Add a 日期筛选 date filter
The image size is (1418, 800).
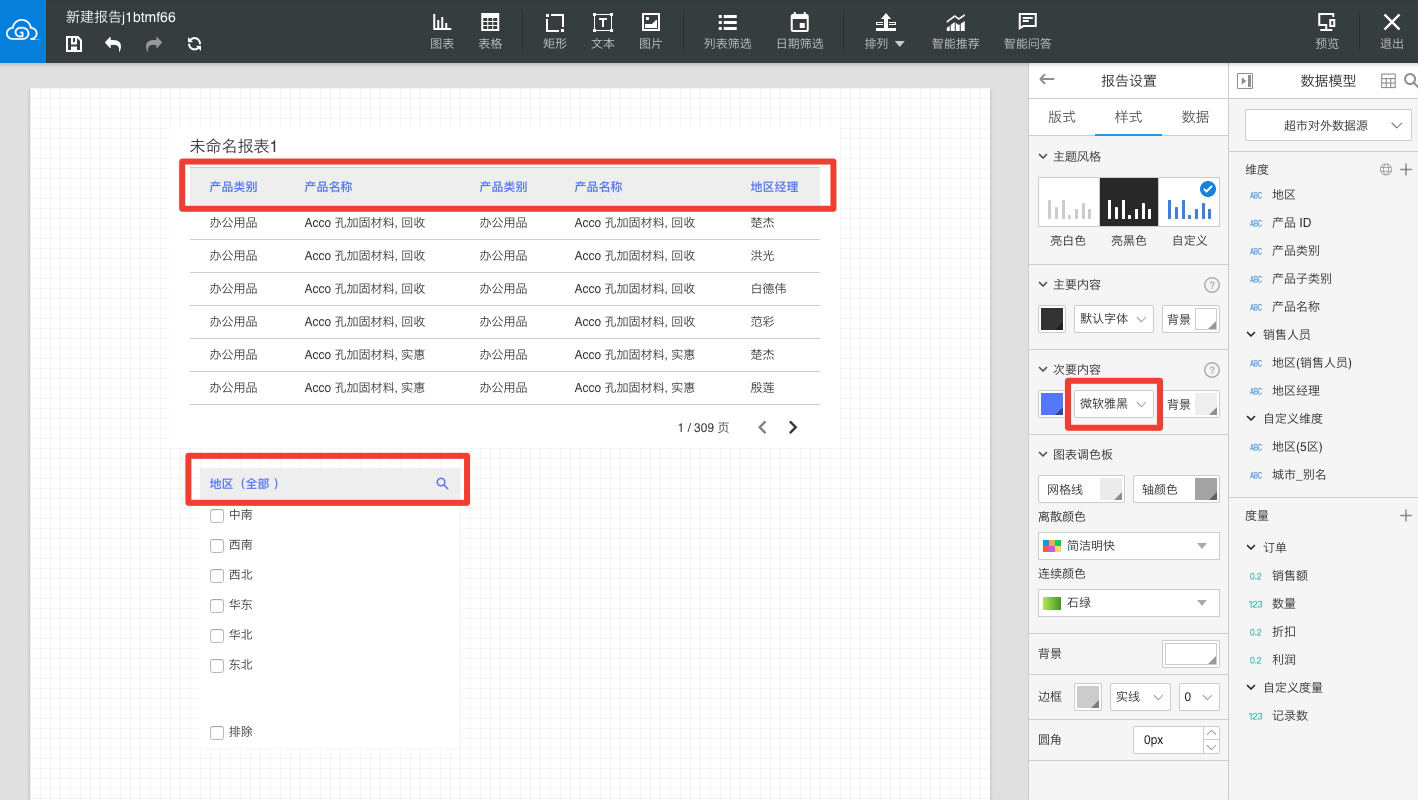point(799,31)
